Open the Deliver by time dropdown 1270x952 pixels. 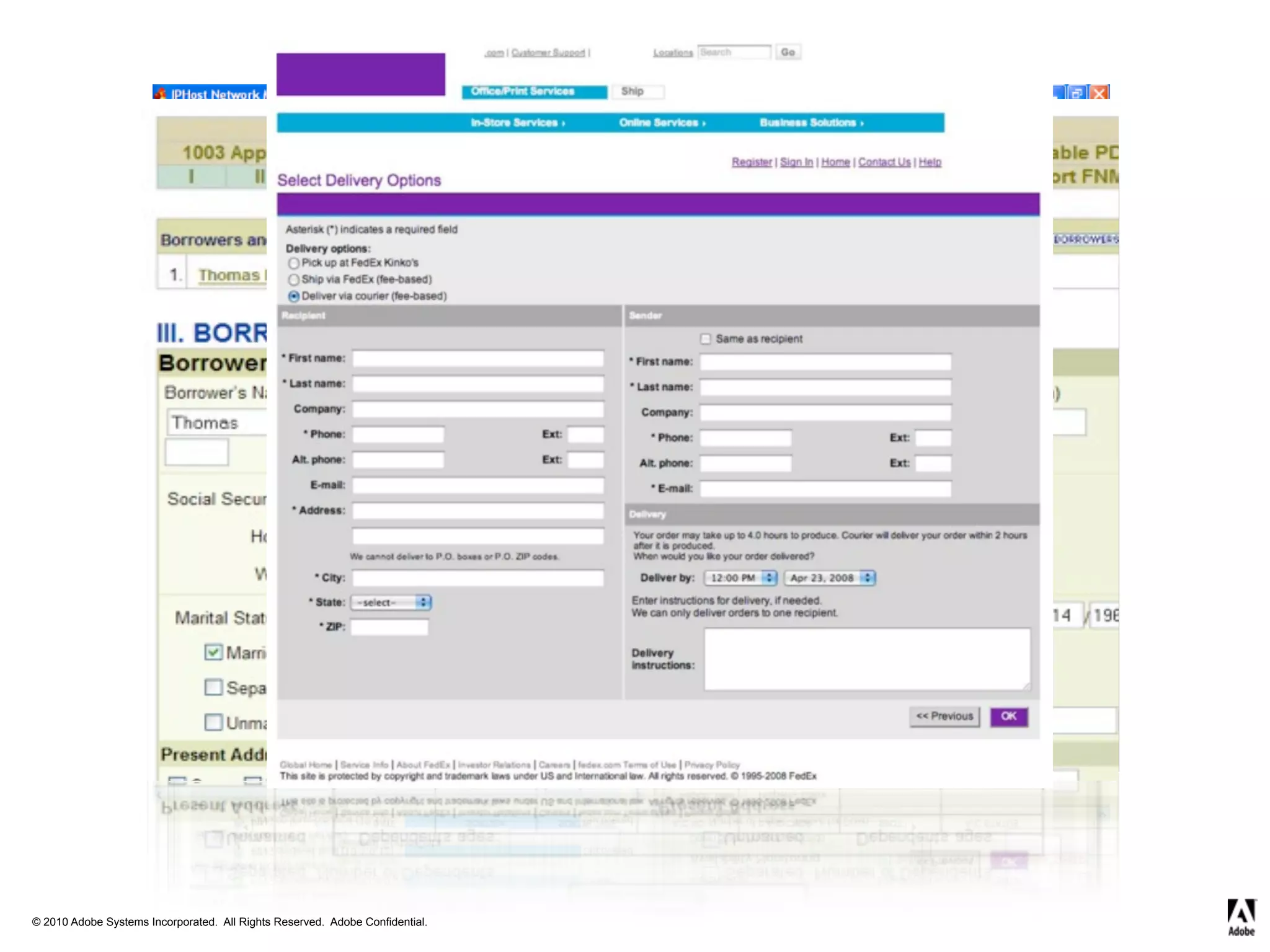(x=740, y=578)
